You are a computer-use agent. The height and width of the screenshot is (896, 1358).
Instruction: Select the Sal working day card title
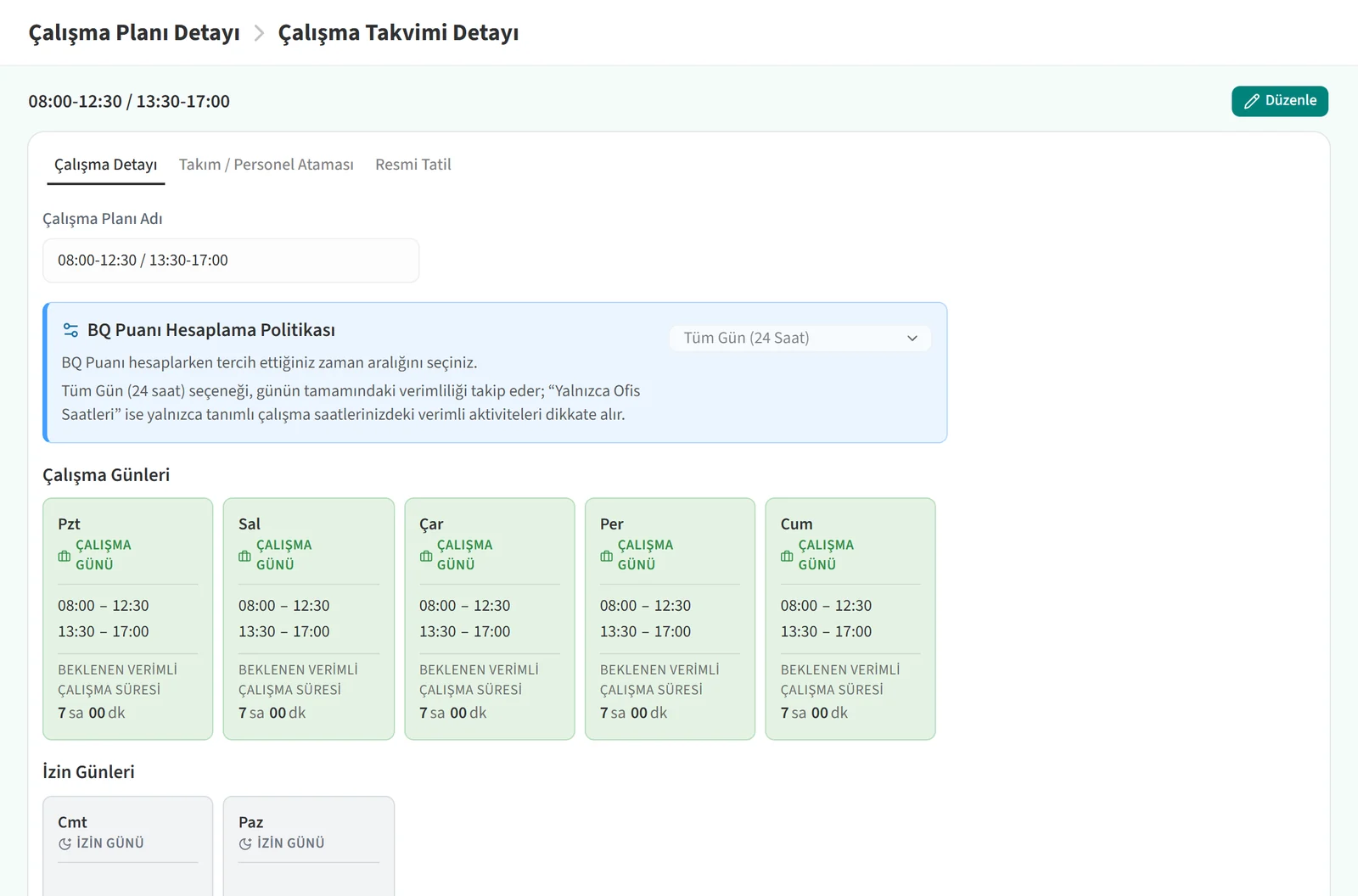(x=250, y=524)
